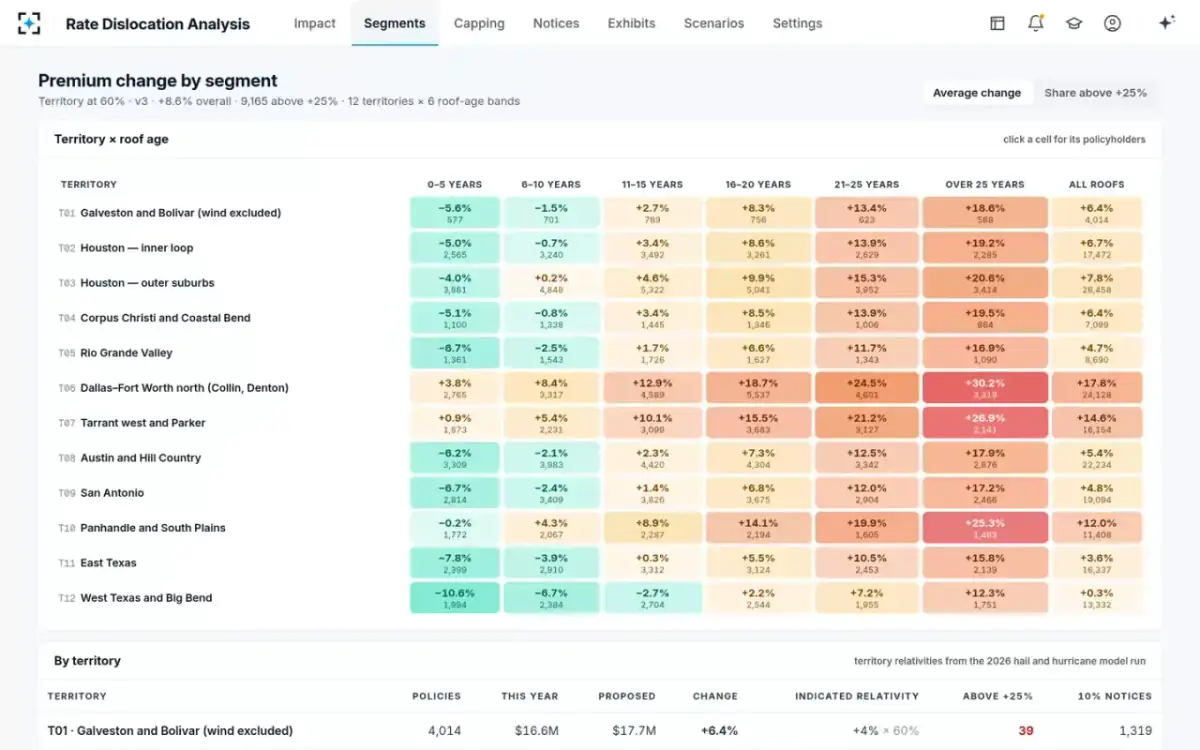Screen dimensions: 1200x750
Task: Open Tarrant west over 25 years cell +26.9%
Action: click(x=985, y=423)
